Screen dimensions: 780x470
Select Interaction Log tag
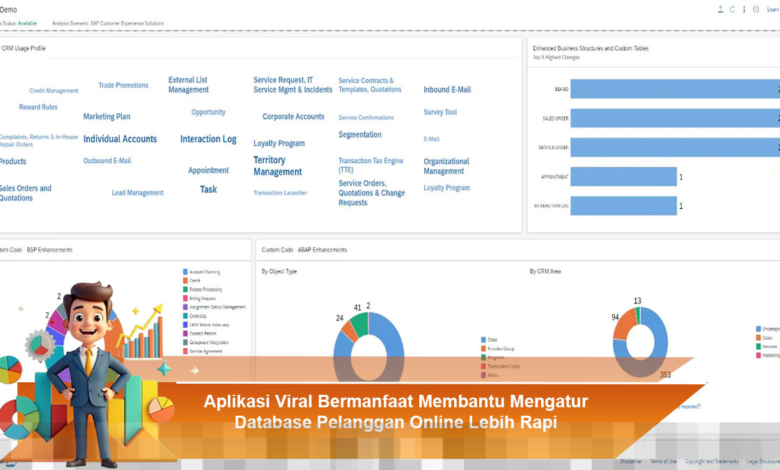point(208,139)
